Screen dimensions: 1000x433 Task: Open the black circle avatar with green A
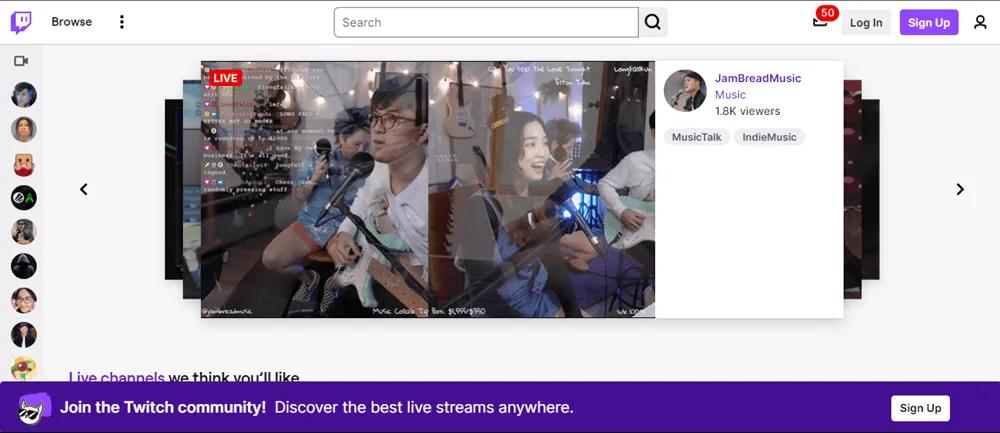tap(24, 198)
